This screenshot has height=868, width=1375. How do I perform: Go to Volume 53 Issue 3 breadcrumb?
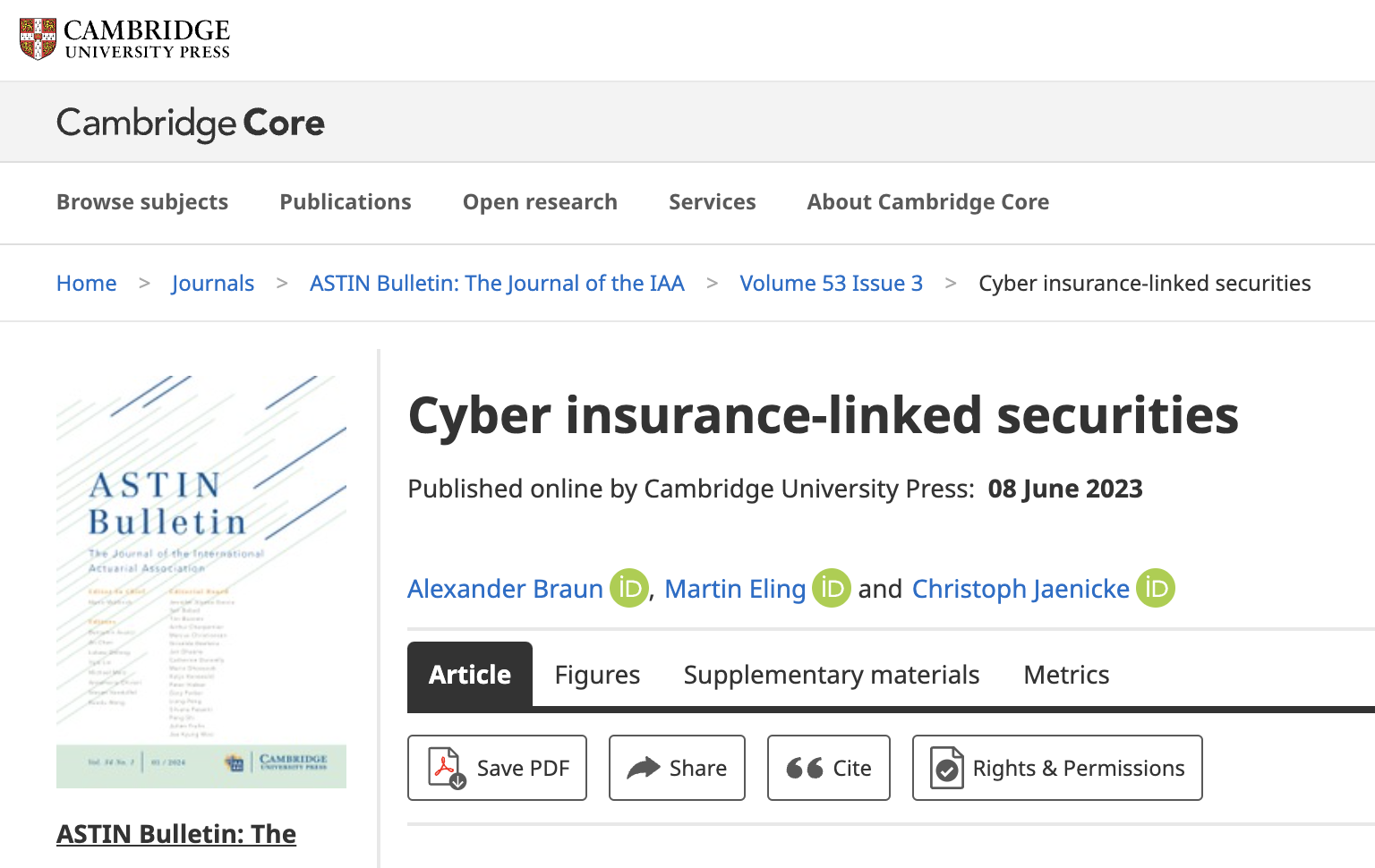[831, 284]
